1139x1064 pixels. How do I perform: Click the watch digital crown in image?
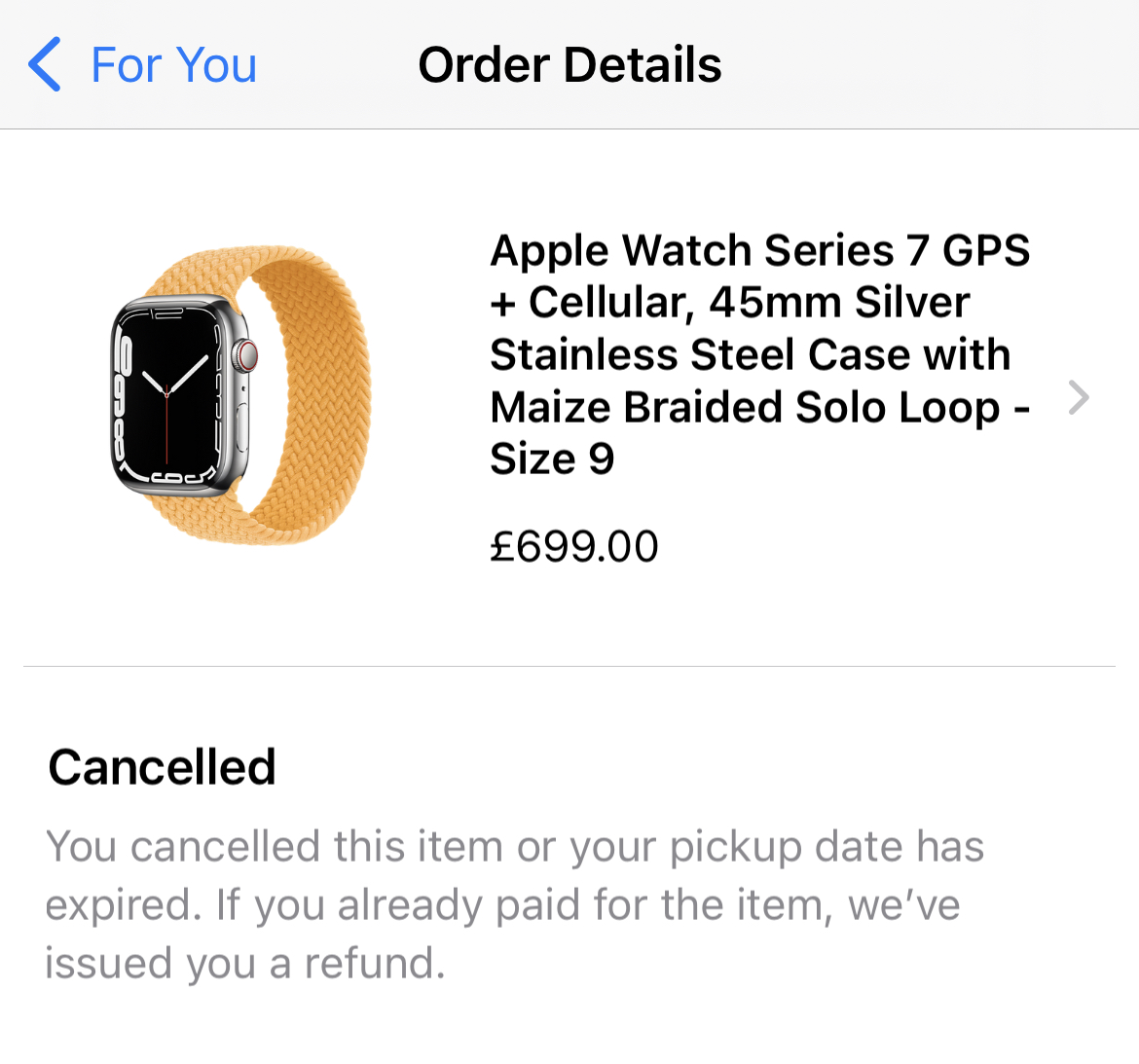[x=246, y=355]
